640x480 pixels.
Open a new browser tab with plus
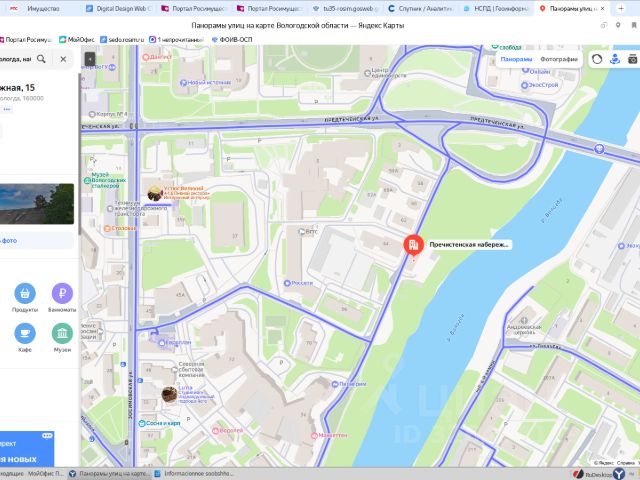coord(621,8)
